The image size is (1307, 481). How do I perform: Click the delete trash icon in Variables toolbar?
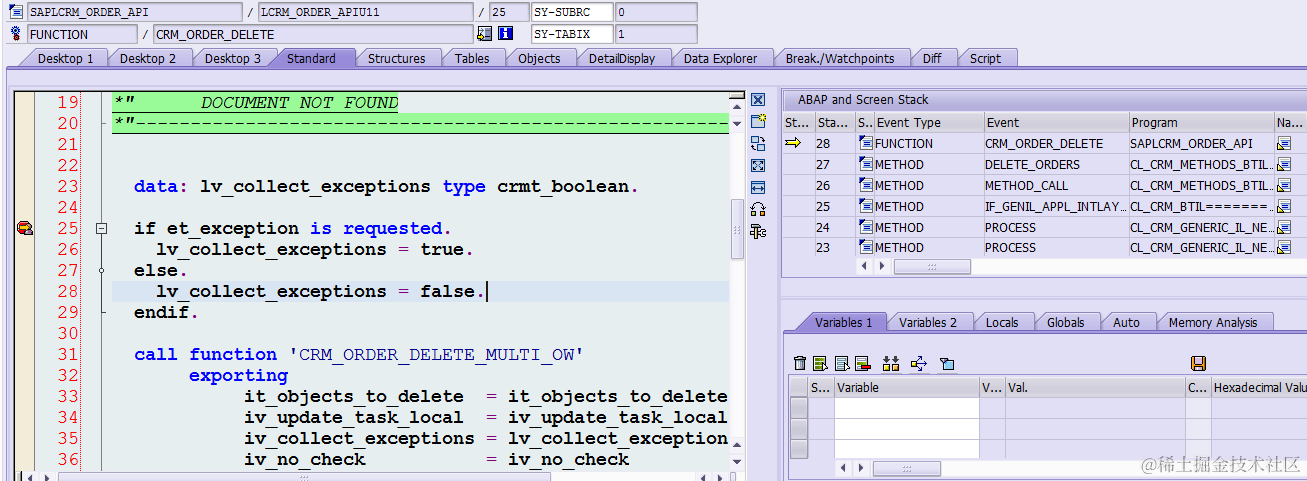click(800, 363)
